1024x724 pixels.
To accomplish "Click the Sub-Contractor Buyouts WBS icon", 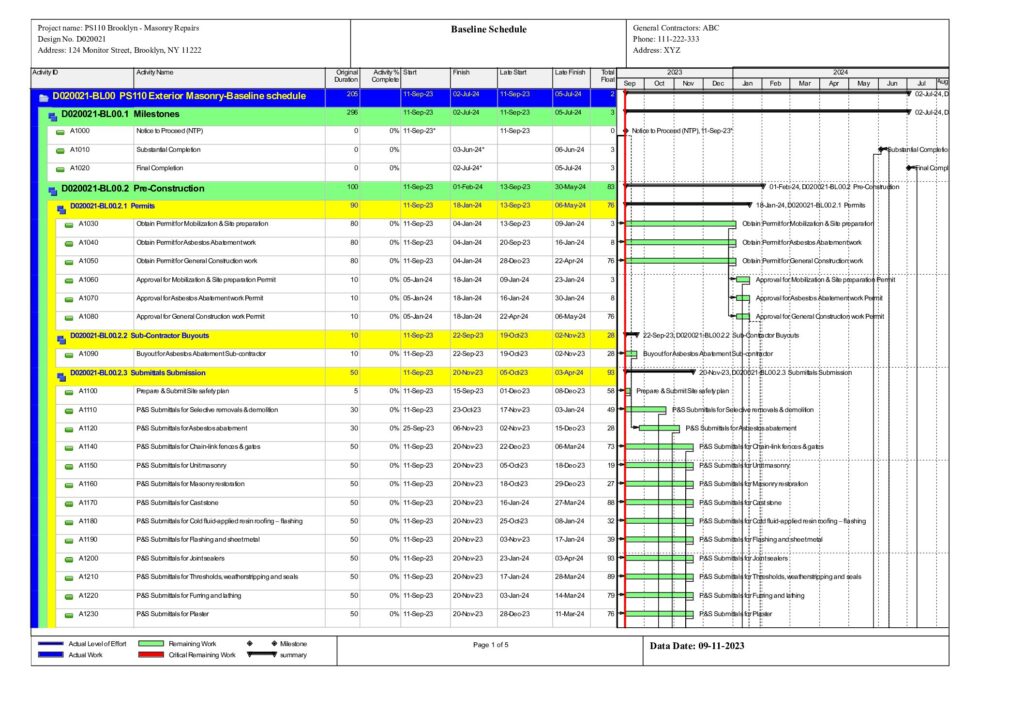I will pyautogui.click(x=61, y=336).
